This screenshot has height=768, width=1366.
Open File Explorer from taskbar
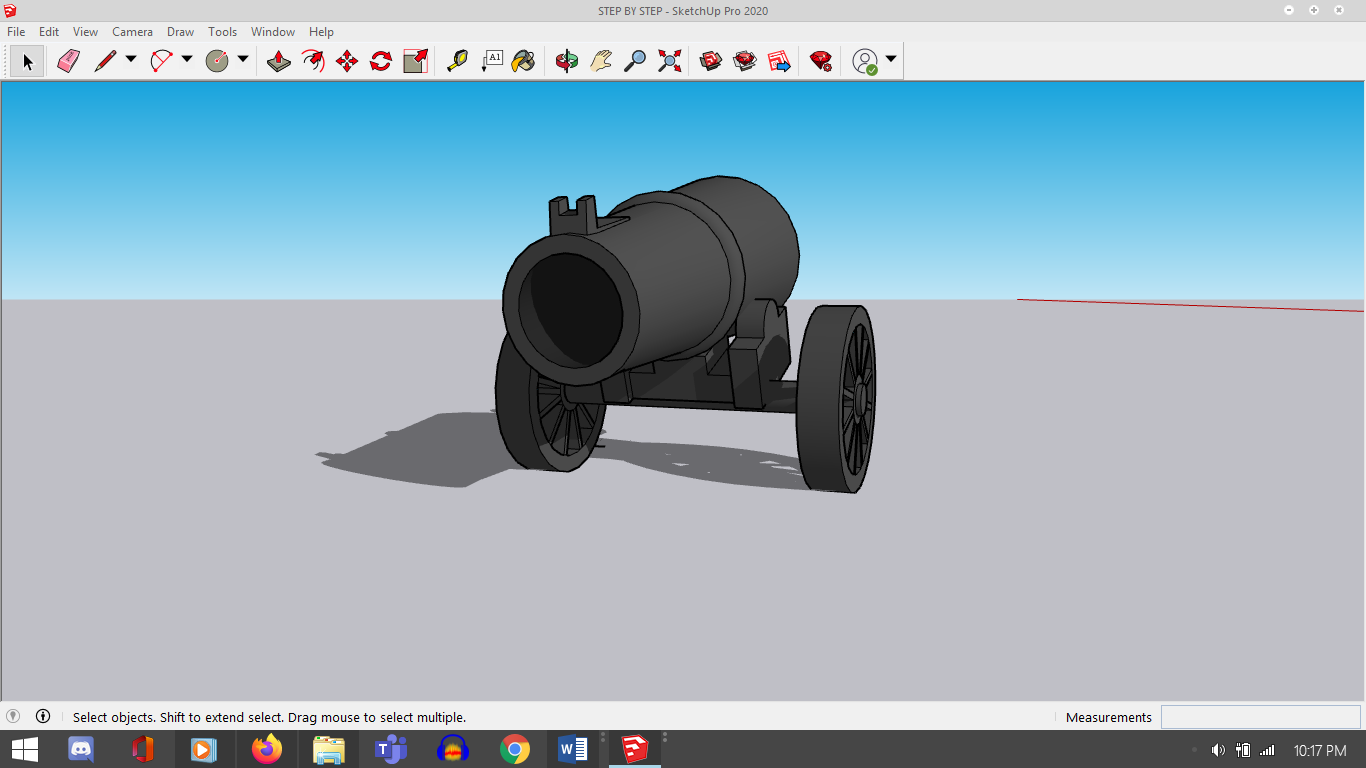(x=329, y=749)
